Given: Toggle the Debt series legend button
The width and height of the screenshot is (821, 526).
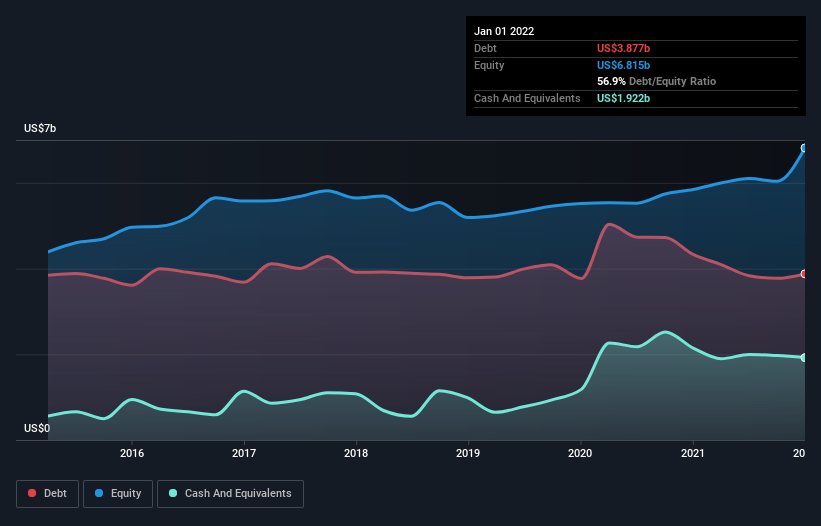Looking at the screenshot, I should (47, 494).
